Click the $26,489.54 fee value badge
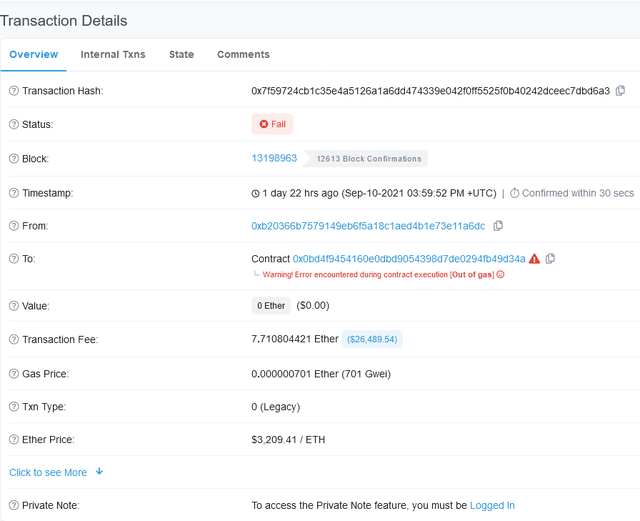The image size is (640, 521). 372,339
